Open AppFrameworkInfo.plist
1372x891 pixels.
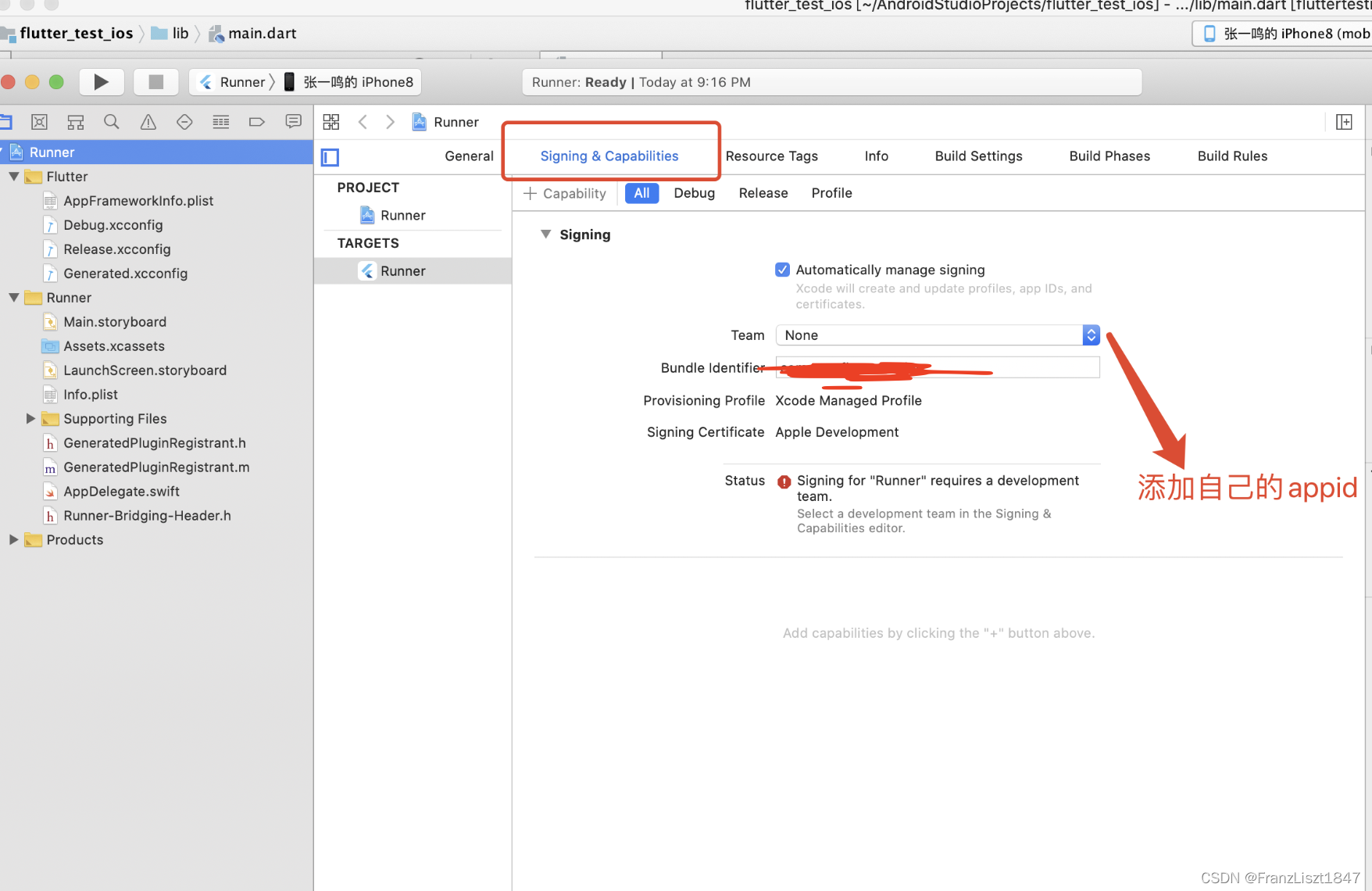coord(138,201)
